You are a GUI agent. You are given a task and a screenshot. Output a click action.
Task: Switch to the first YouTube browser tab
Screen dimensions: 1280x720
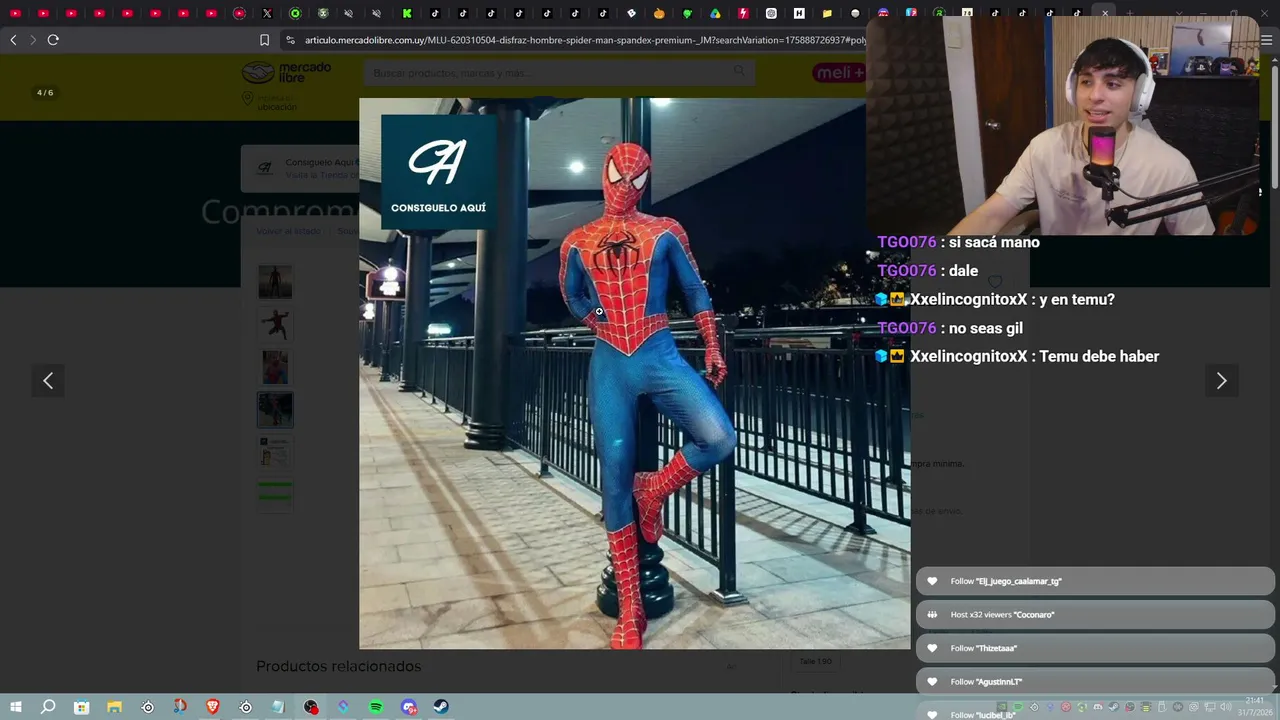click(15, 14)
